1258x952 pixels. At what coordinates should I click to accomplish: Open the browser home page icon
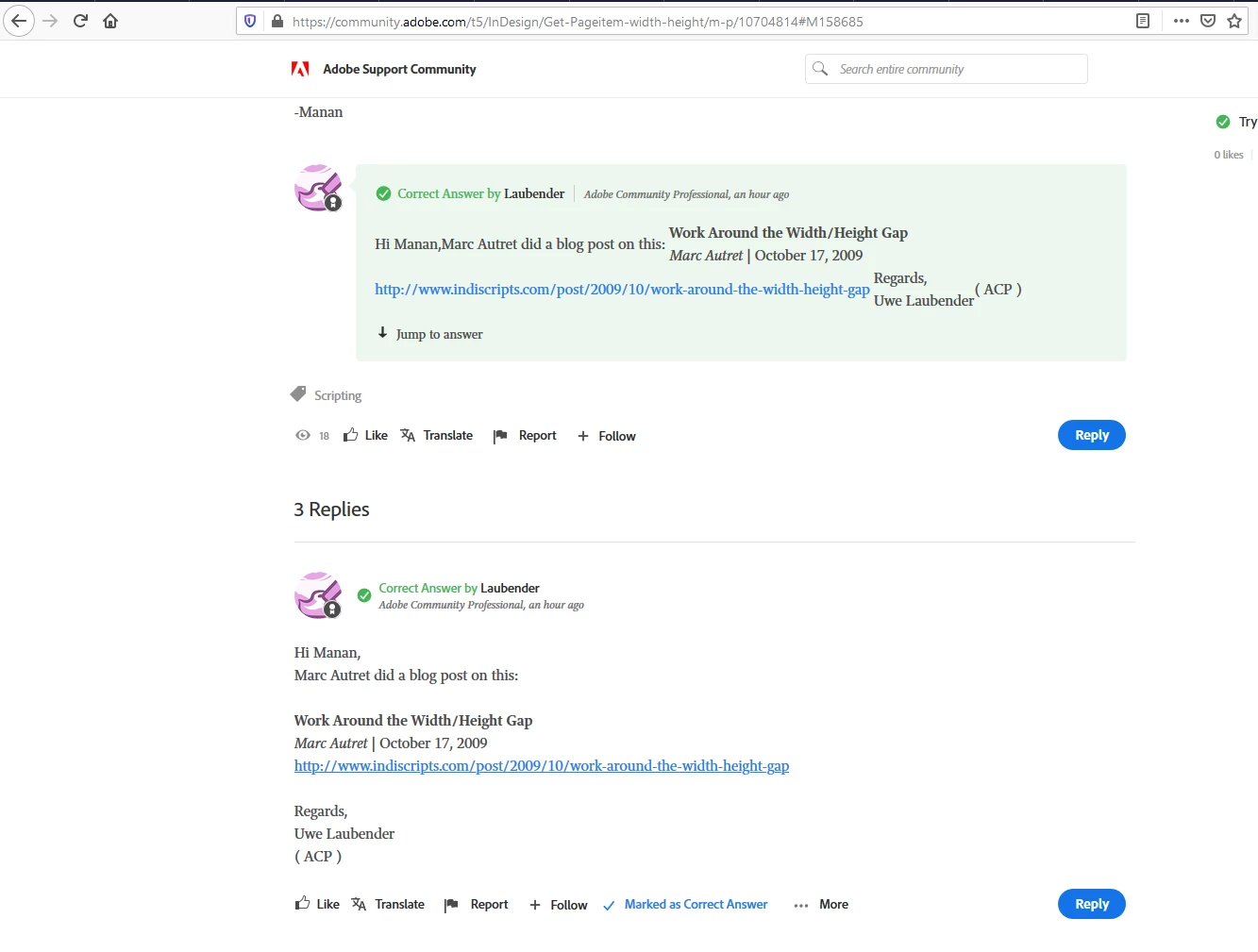pos(110,21)
